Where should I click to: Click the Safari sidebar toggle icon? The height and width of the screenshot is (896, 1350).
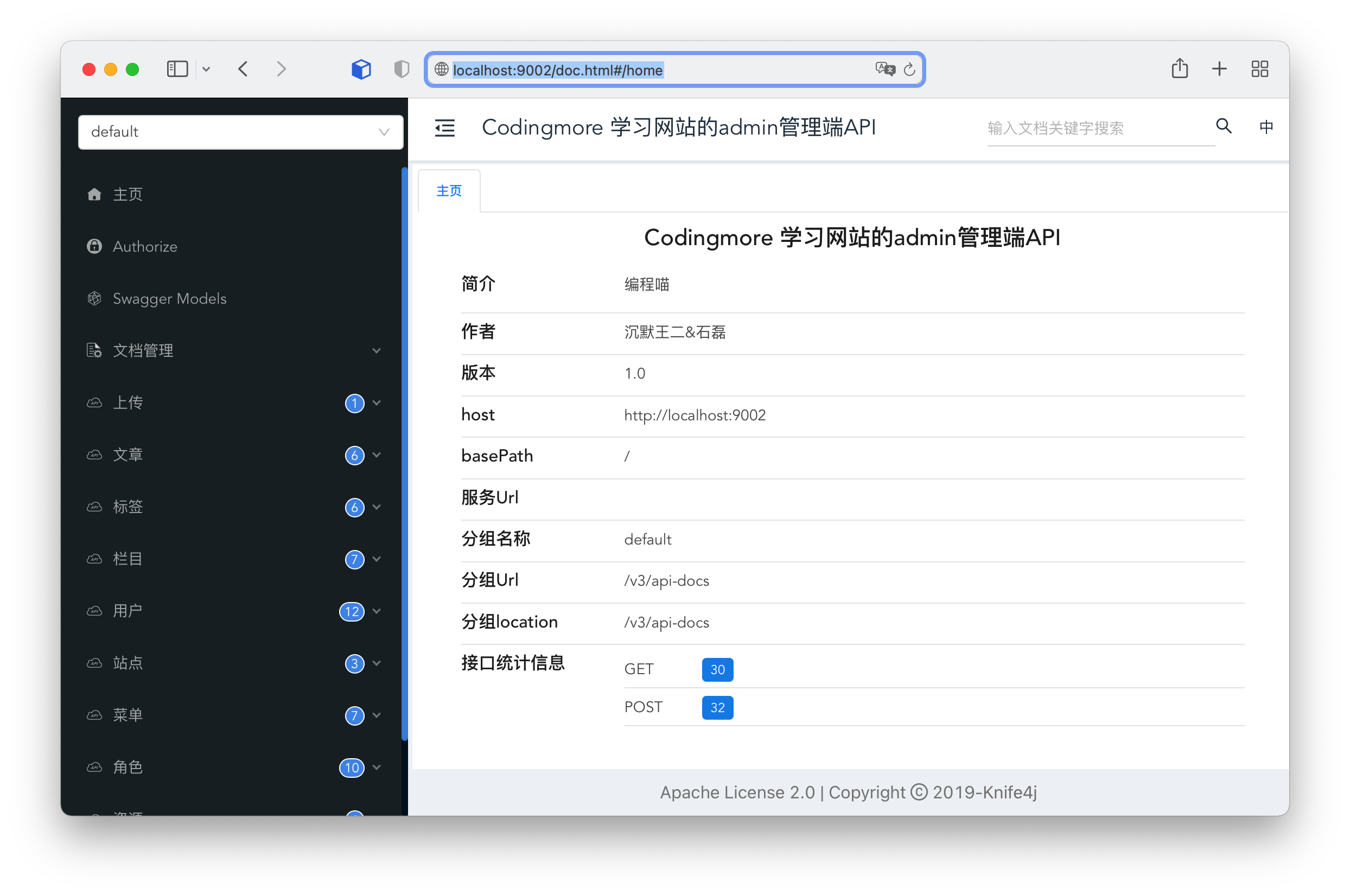coord(177,69)
